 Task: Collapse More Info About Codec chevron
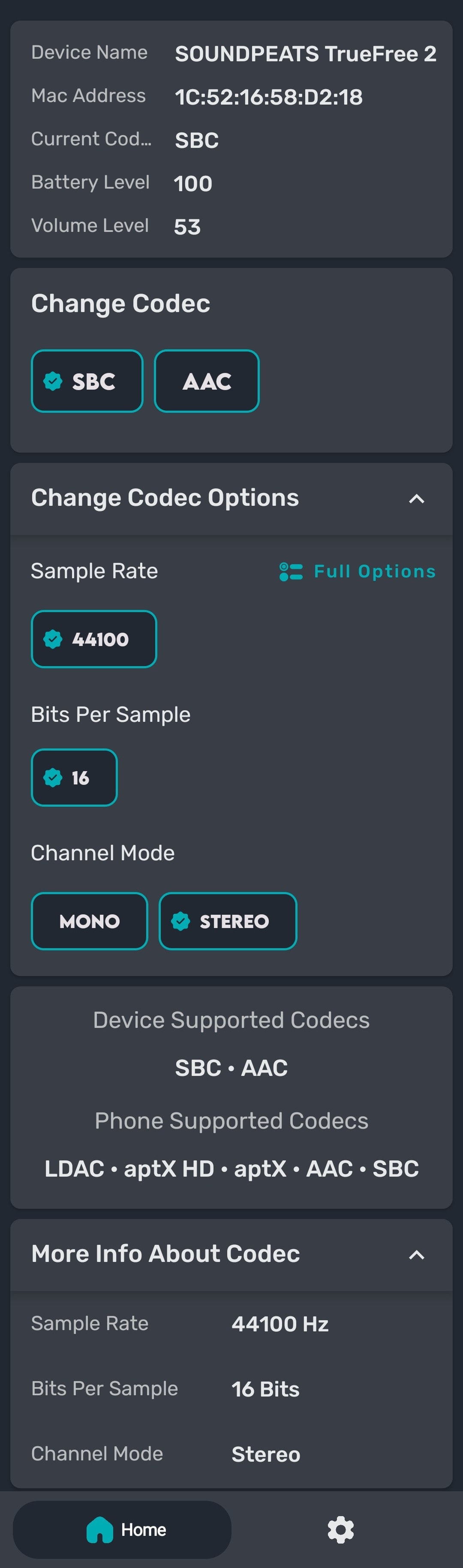pos(417,1255)
